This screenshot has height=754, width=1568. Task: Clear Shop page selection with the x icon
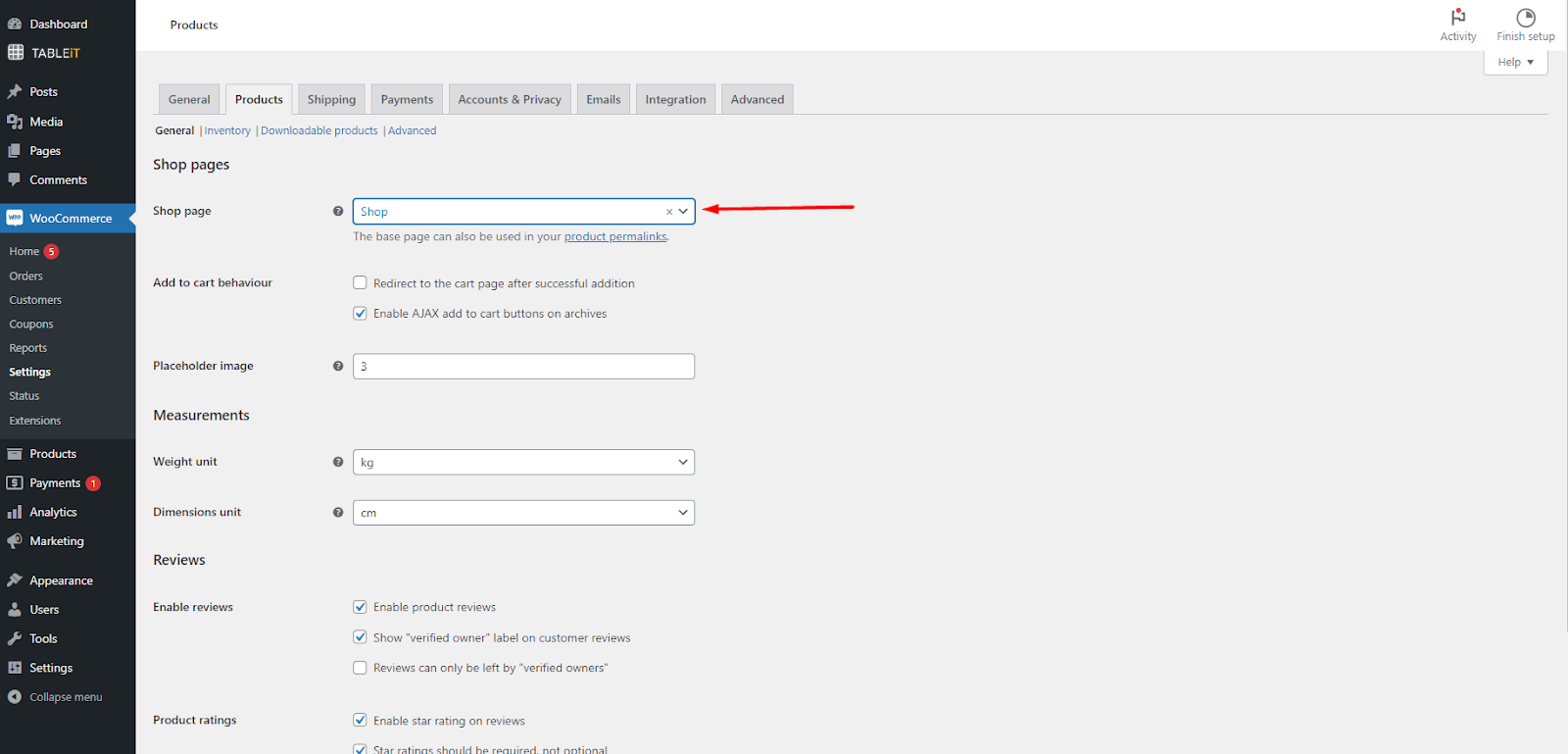point(669,212)
